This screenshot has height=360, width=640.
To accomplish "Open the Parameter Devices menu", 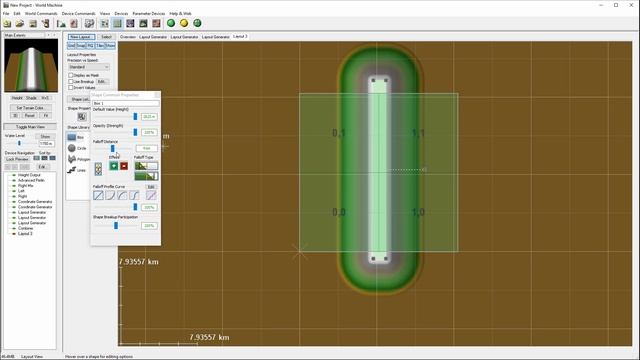I will [149, 13].
